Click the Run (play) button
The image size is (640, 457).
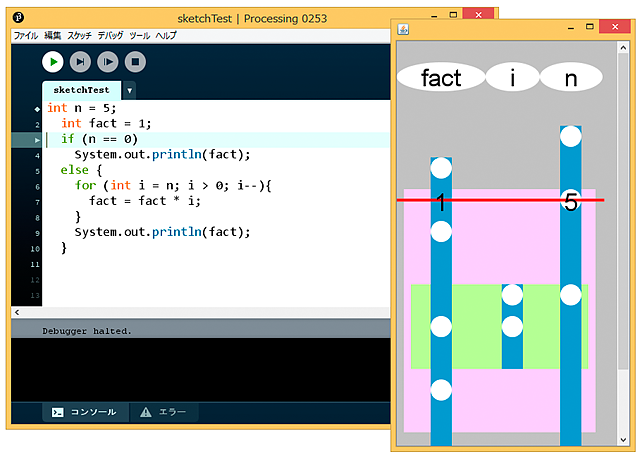click(52, 62)
